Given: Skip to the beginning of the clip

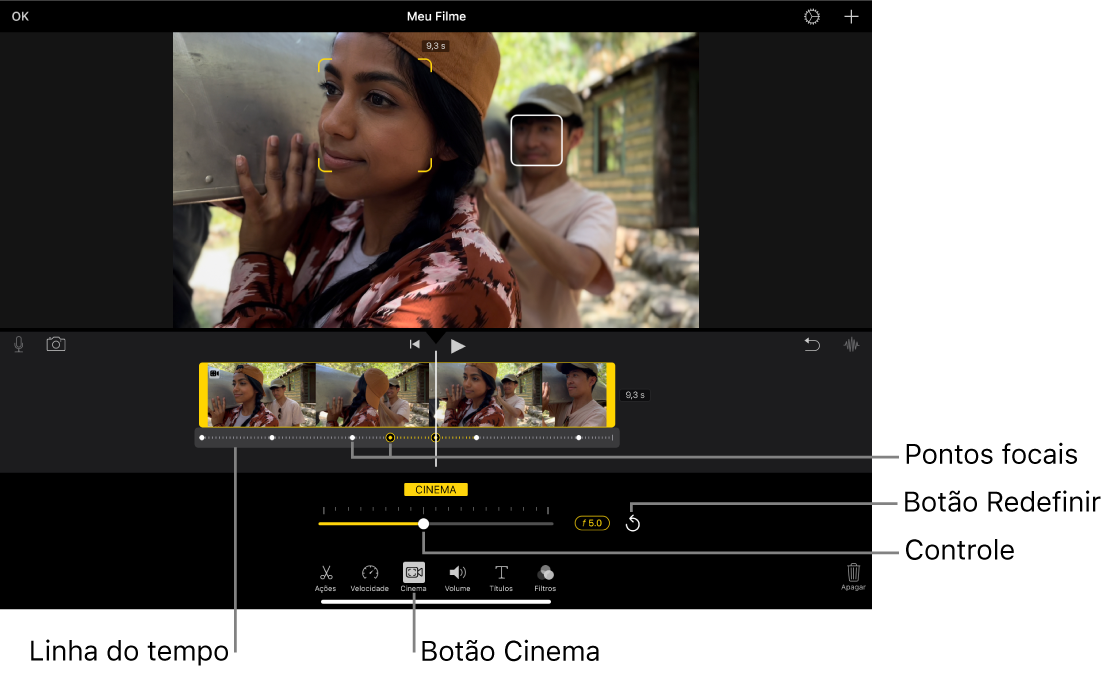Looking at the screenshot, I should (x=414, y=345).
